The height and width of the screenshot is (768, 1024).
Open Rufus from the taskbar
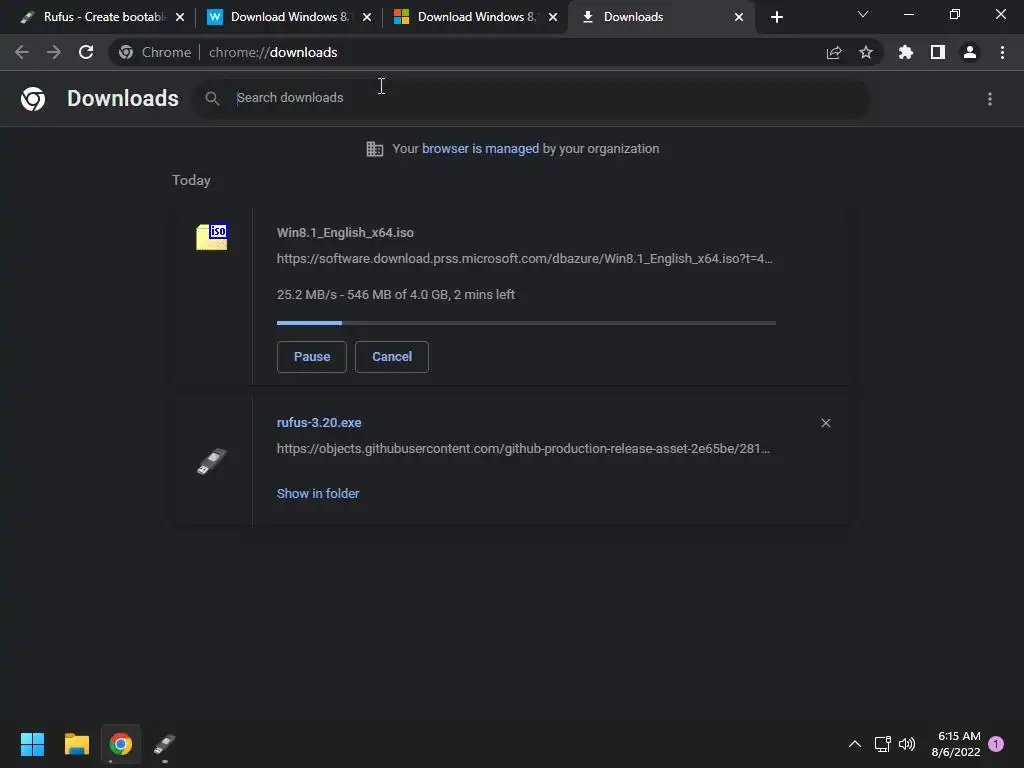(x=165, y=744)
